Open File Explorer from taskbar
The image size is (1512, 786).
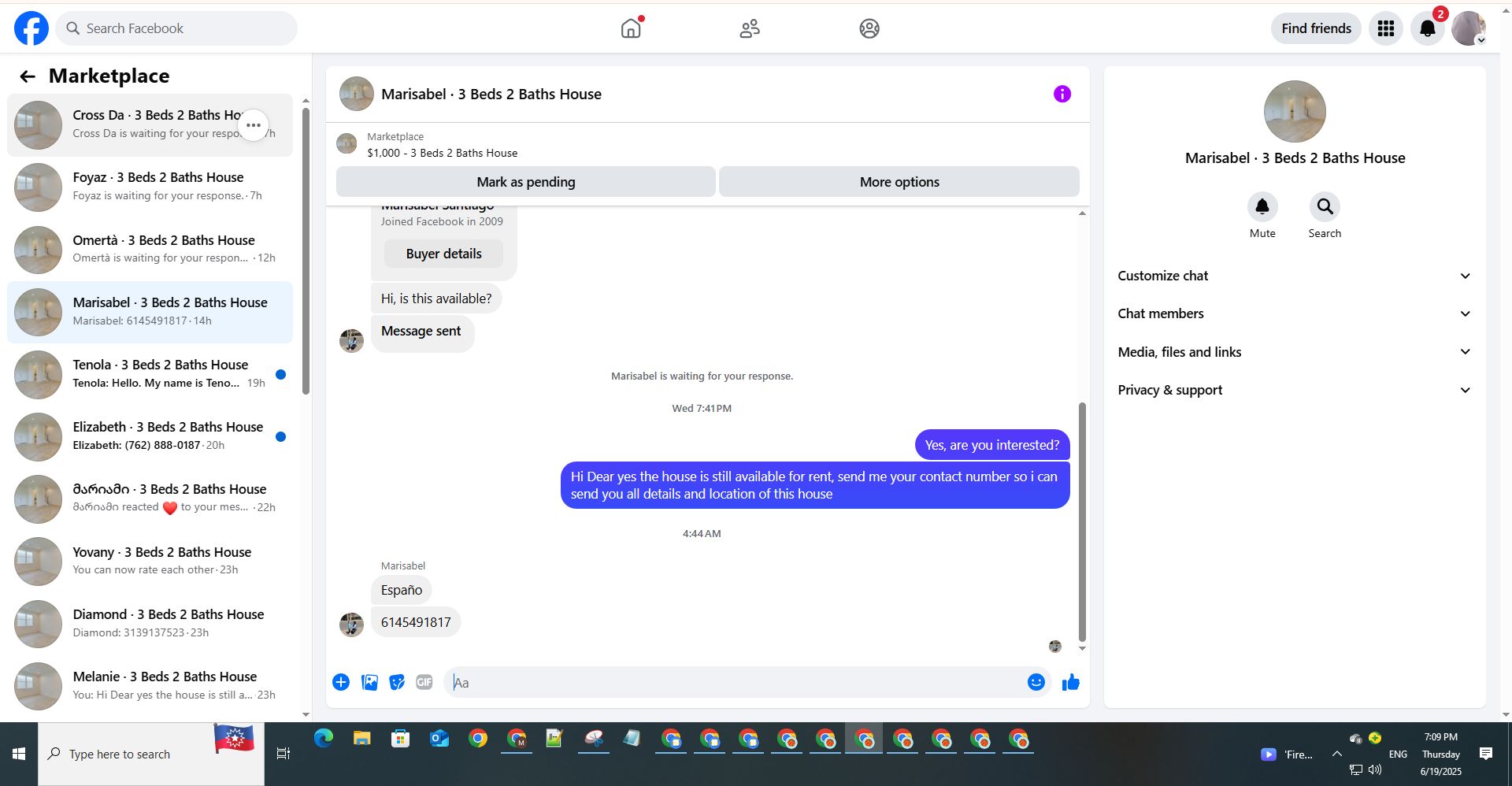[x=362, y=739]
